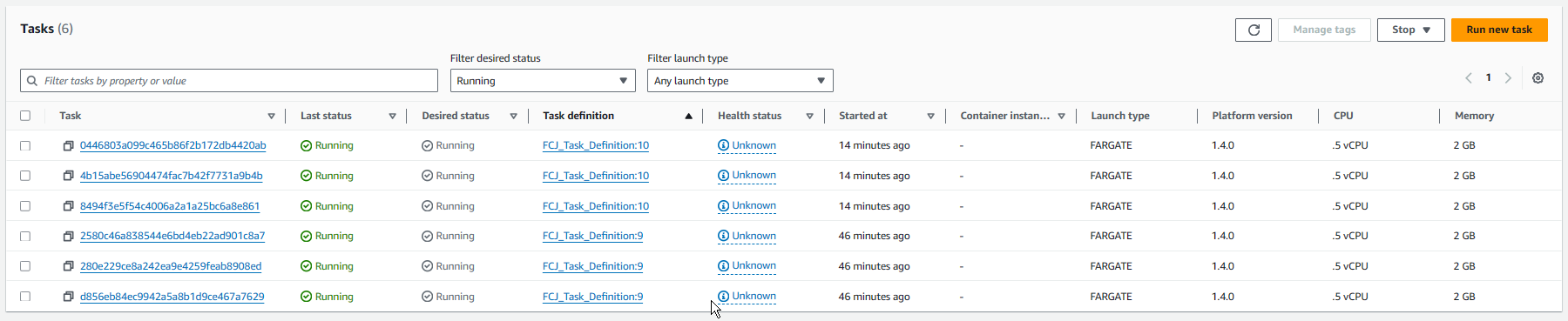Open the Stop dropdown button

click(1411, 30)
